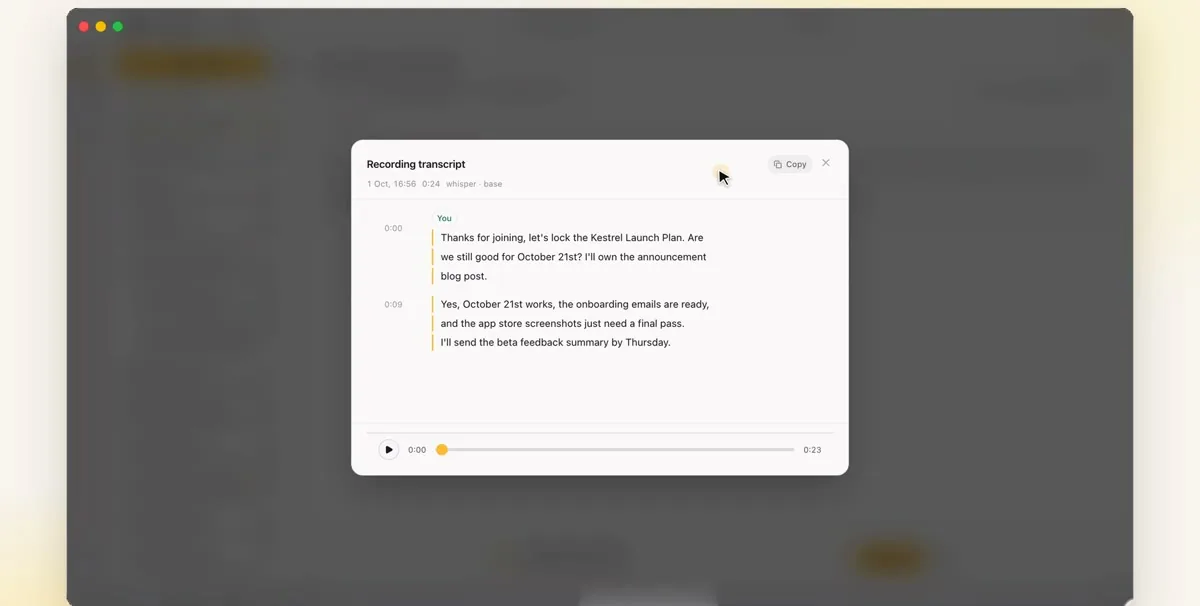Jump to the 0:09 transcript timestamp
Screen dimensions: 1200x606
[393, 304]
